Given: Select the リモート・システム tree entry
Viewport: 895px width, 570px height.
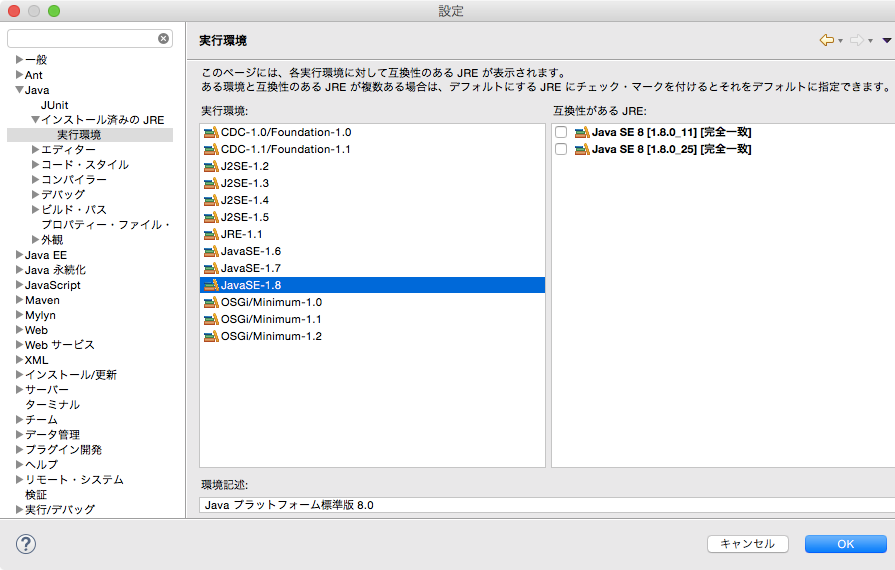Looking at the screenshot, I should pos(74,480).
